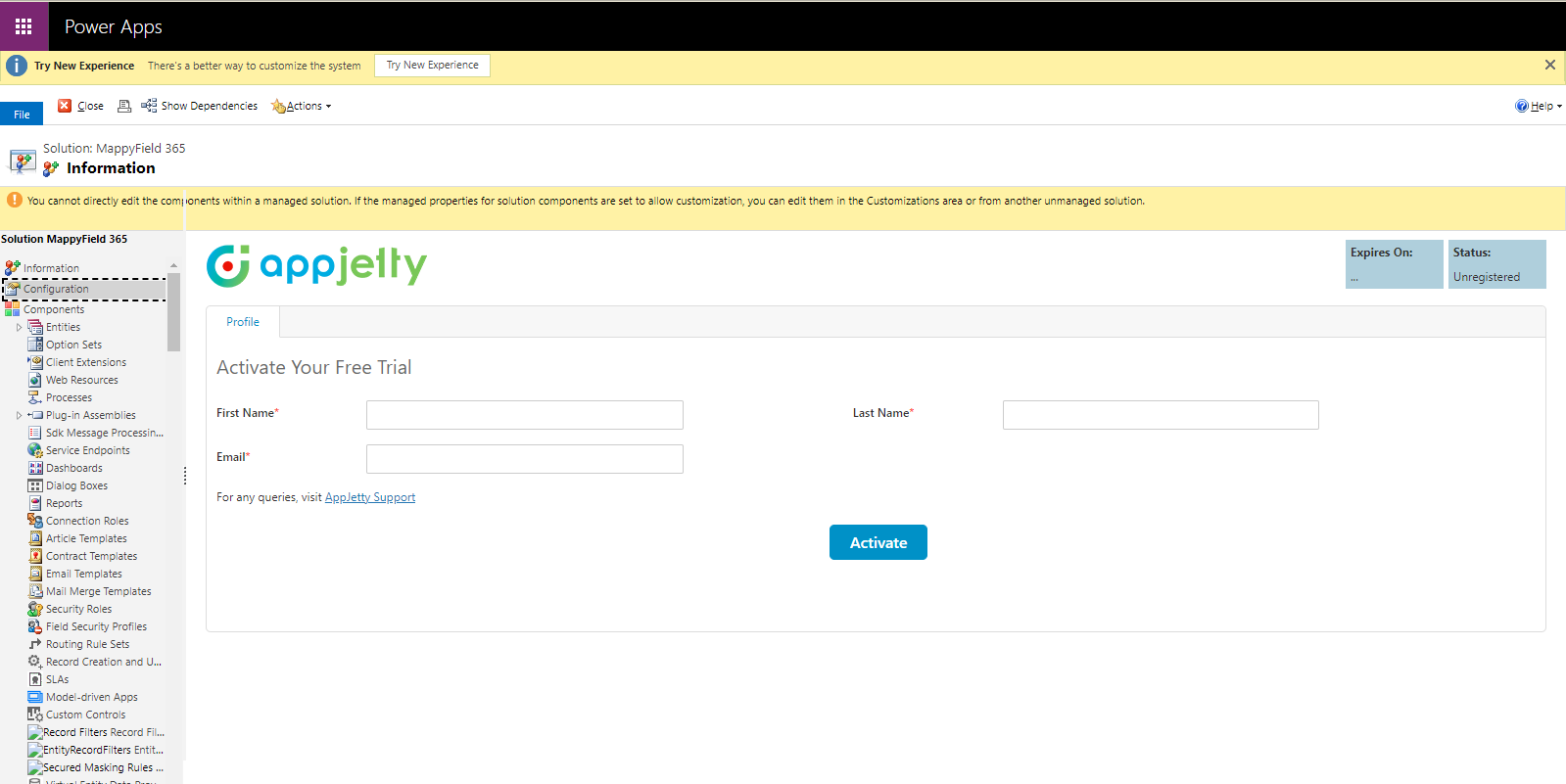Click the AppJetty logo

(x=316, y=265)
